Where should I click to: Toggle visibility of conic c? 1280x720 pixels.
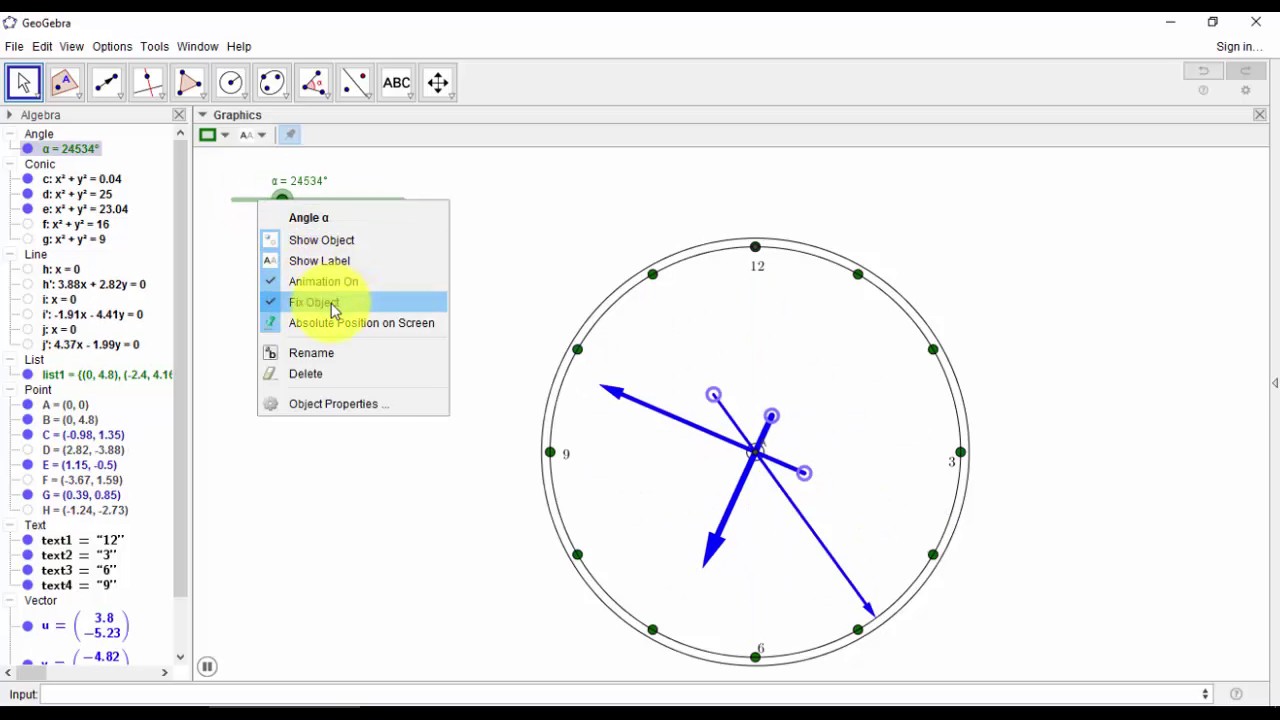click(28, 179)
